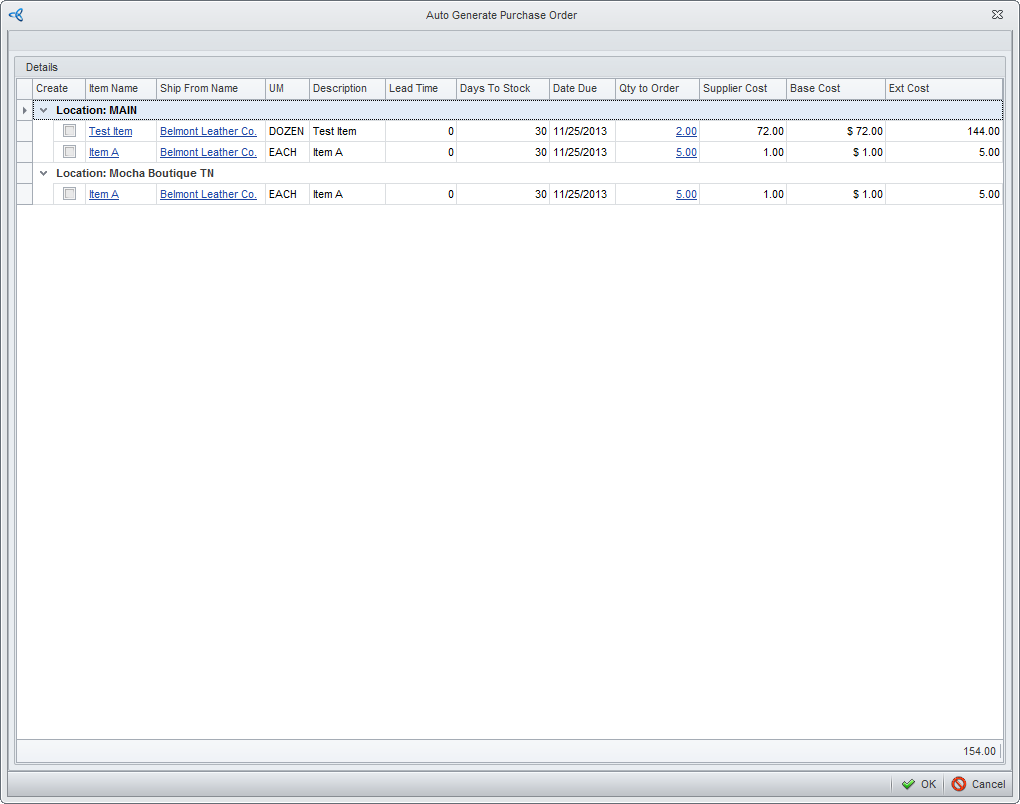1020x804 pixels.
Task: Click the application logo icon in title bar
Action: pyautogui.click(x=15, y=15)
